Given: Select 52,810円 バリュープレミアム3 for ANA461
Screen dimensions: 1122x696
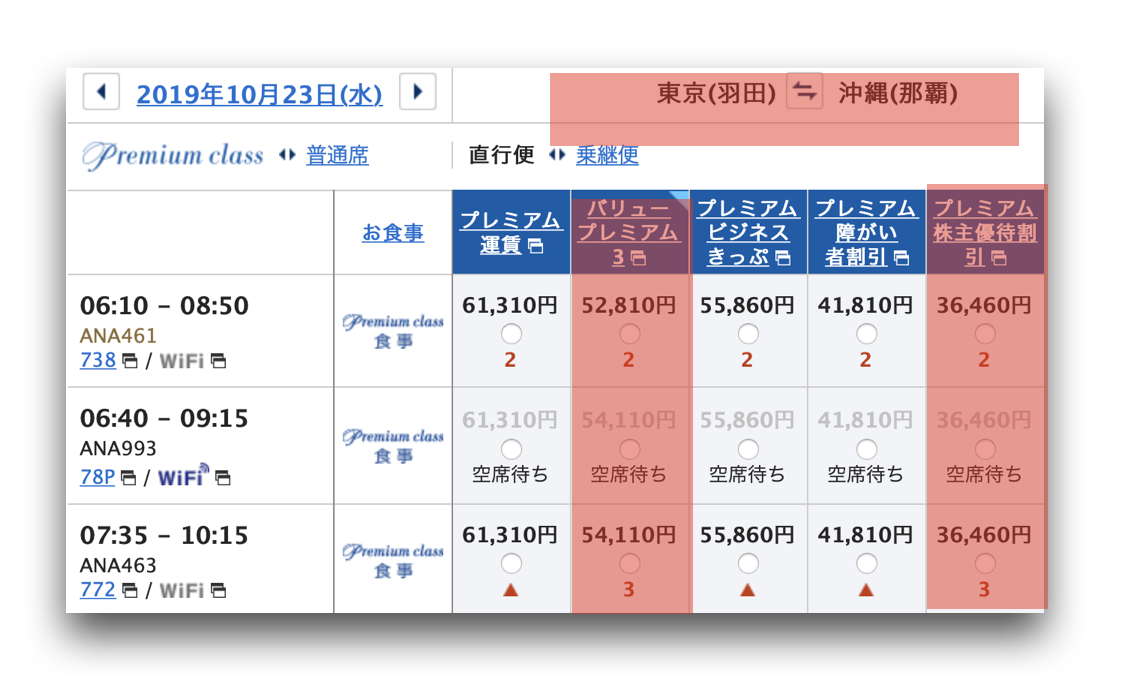Looking at the screenshot, I should [x=630, y=334].
